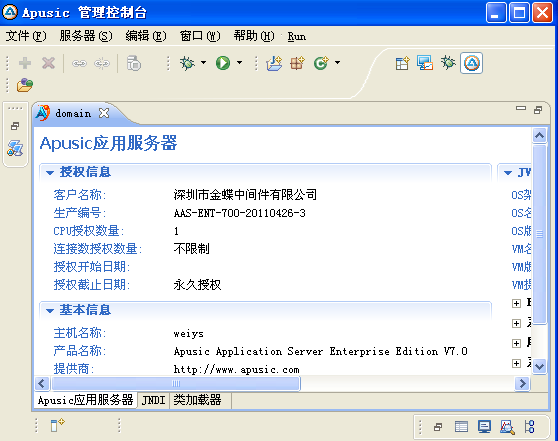Open the Debug dropdown arrow

(203, 63)
